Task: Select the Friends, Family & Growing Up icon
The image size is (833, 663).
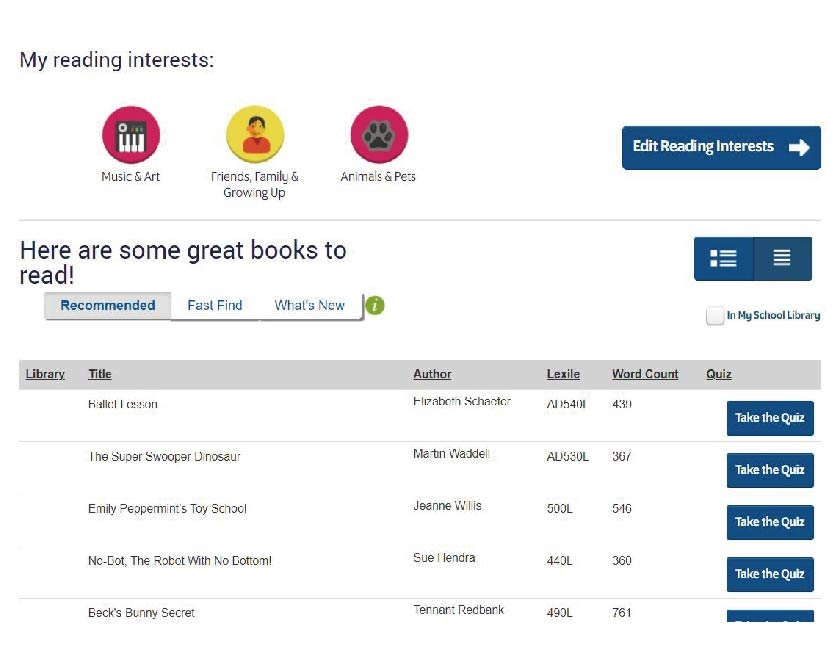Action: tap(255, 135)
